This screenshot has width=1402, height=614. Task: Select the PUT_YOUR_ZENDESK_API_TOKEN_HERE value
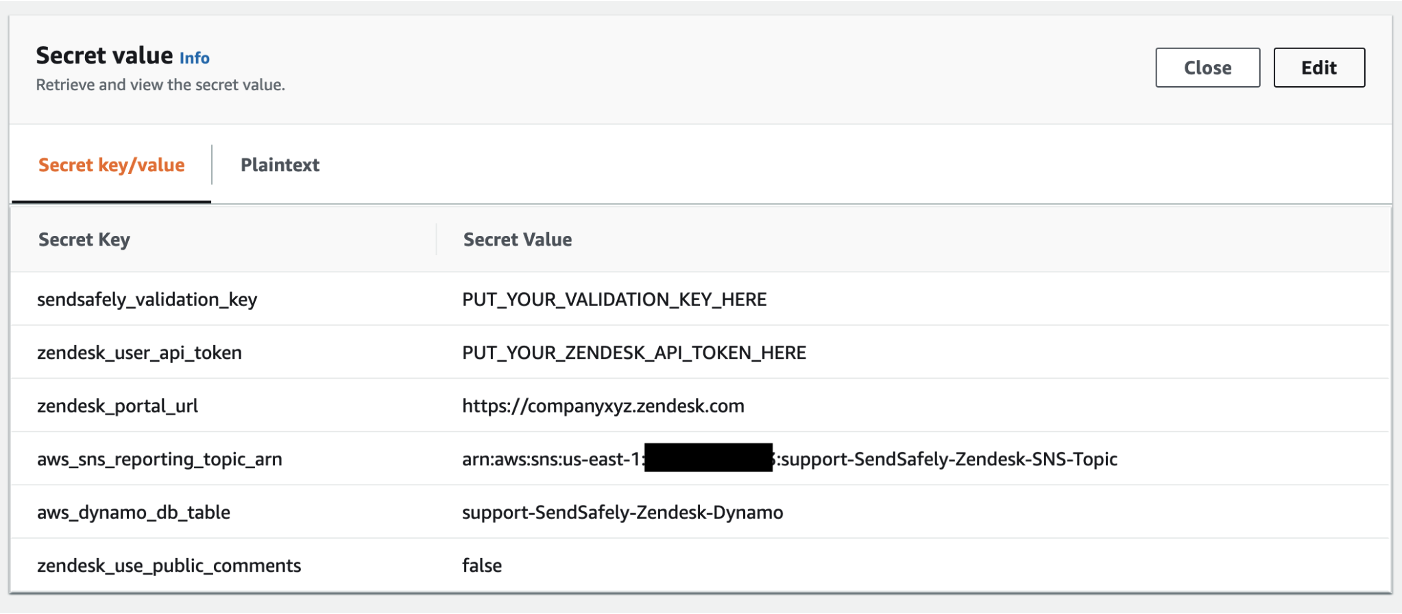point(634,352)
